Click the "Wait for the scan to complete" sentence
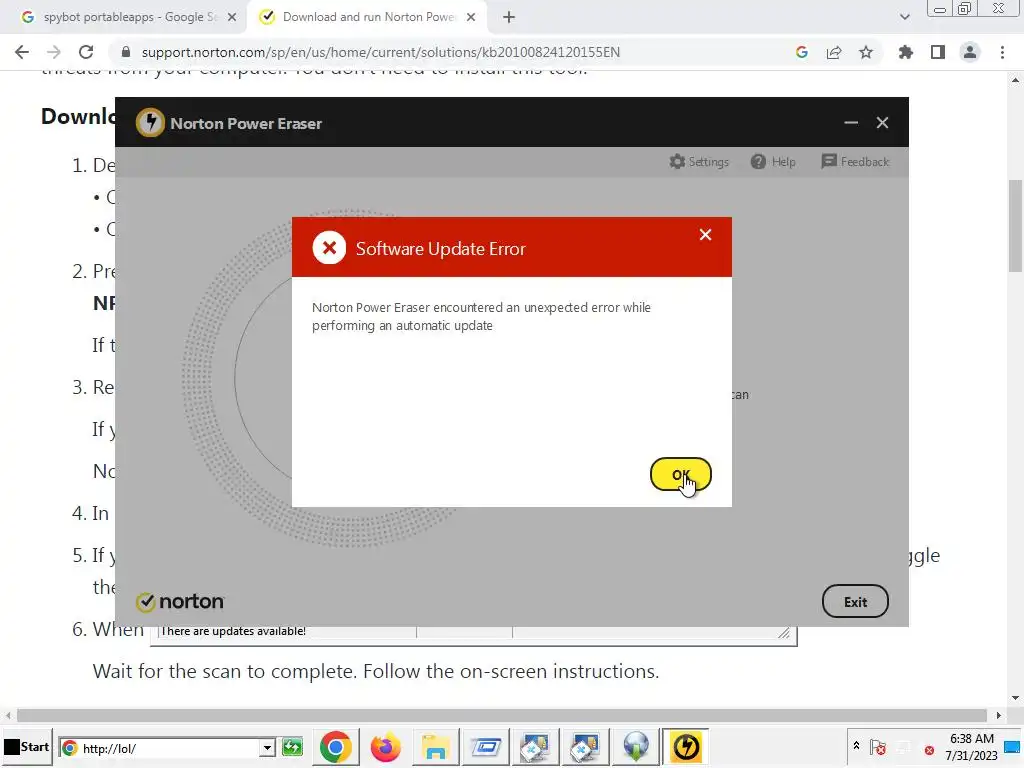 click(376, 671)
